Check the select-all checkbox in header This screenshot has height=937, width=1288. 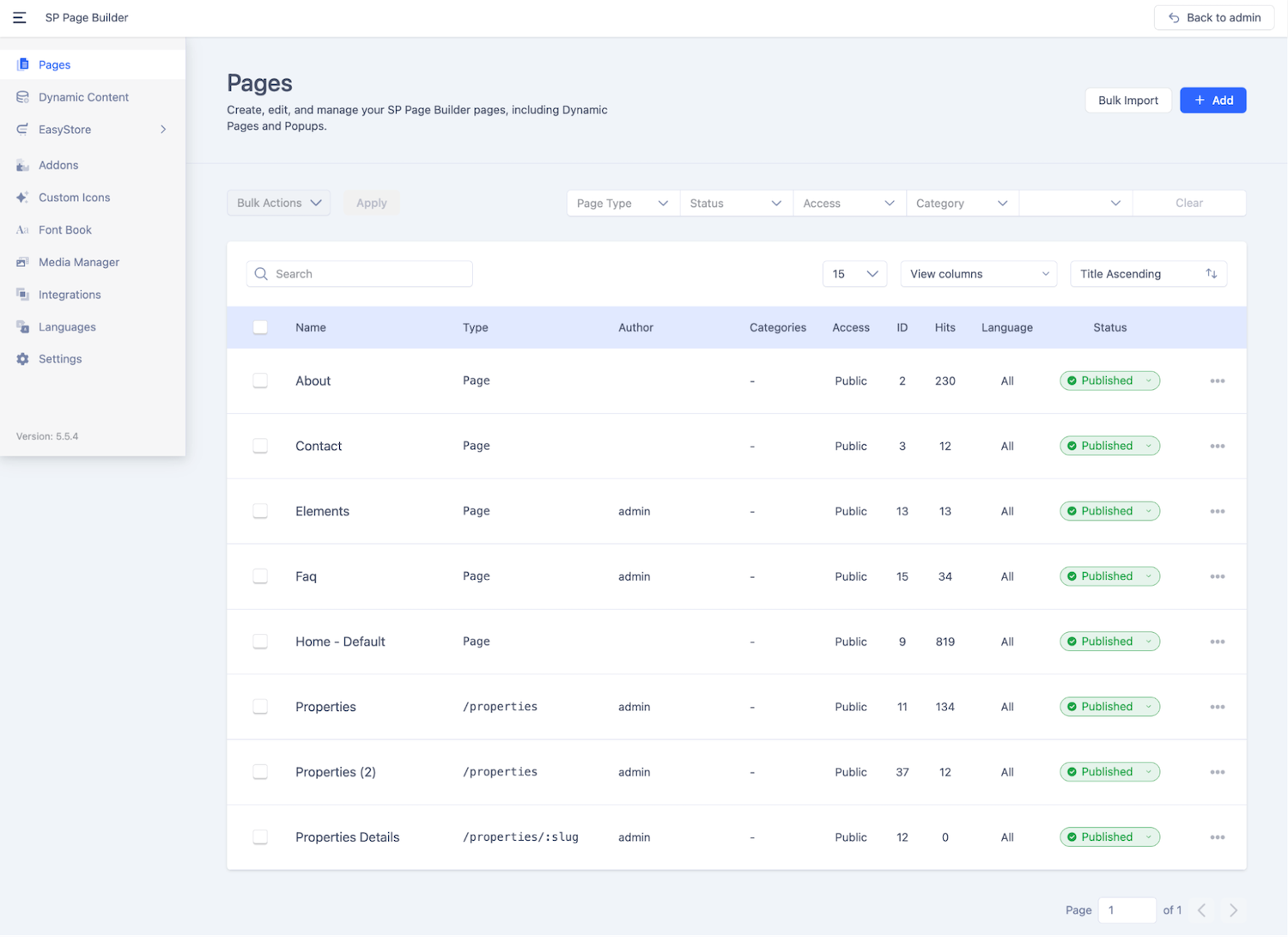(x=260, y=327)
